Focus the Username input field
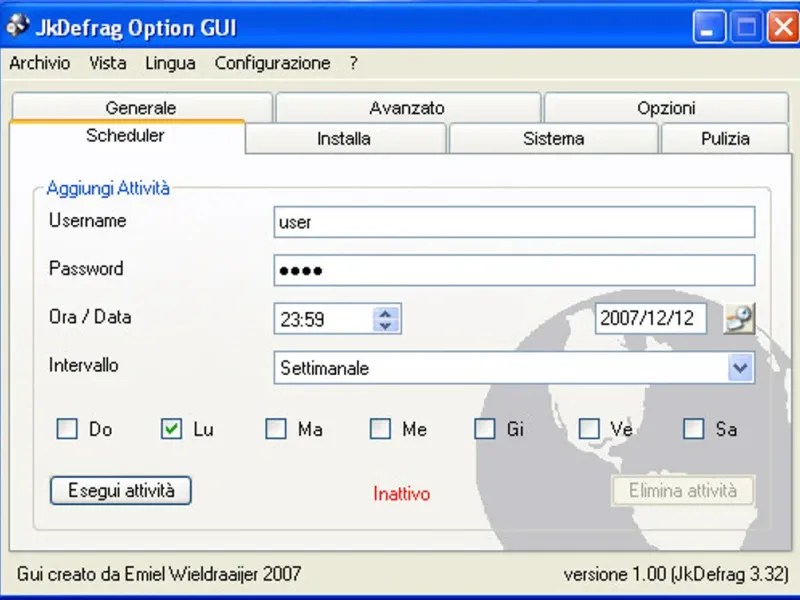The width and height of the screenshot is (800, 600). [x=514, y=222]
